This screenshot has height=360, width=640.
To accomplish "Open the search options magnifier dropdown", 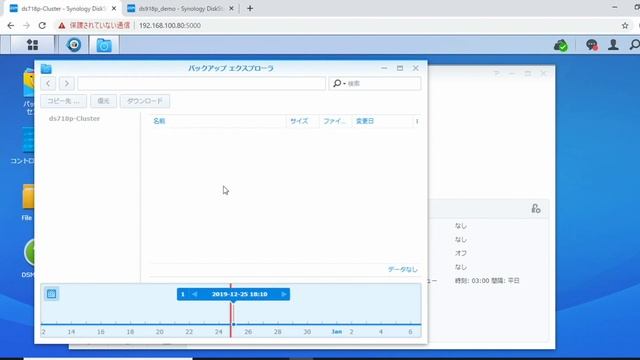I will pyautogui.click(x=339, y=83).
